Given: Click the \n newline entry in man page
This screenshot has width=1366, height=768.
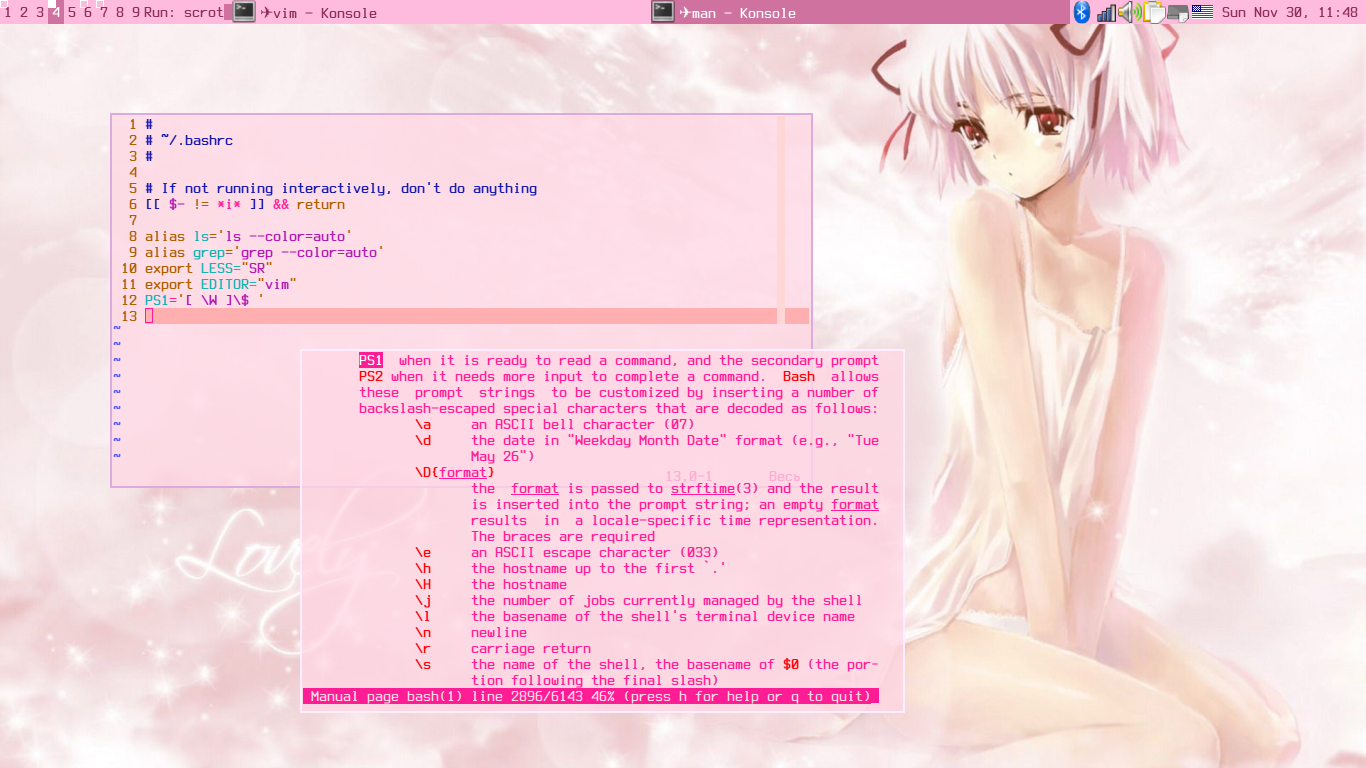Looking at the screenshot, I should click(x=423, y=633).
